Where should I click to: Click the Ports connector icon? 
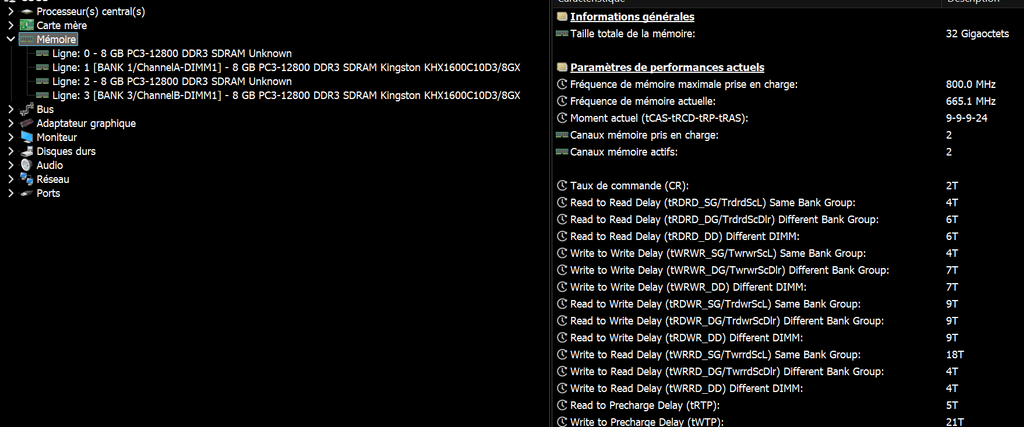click(27, 193)
